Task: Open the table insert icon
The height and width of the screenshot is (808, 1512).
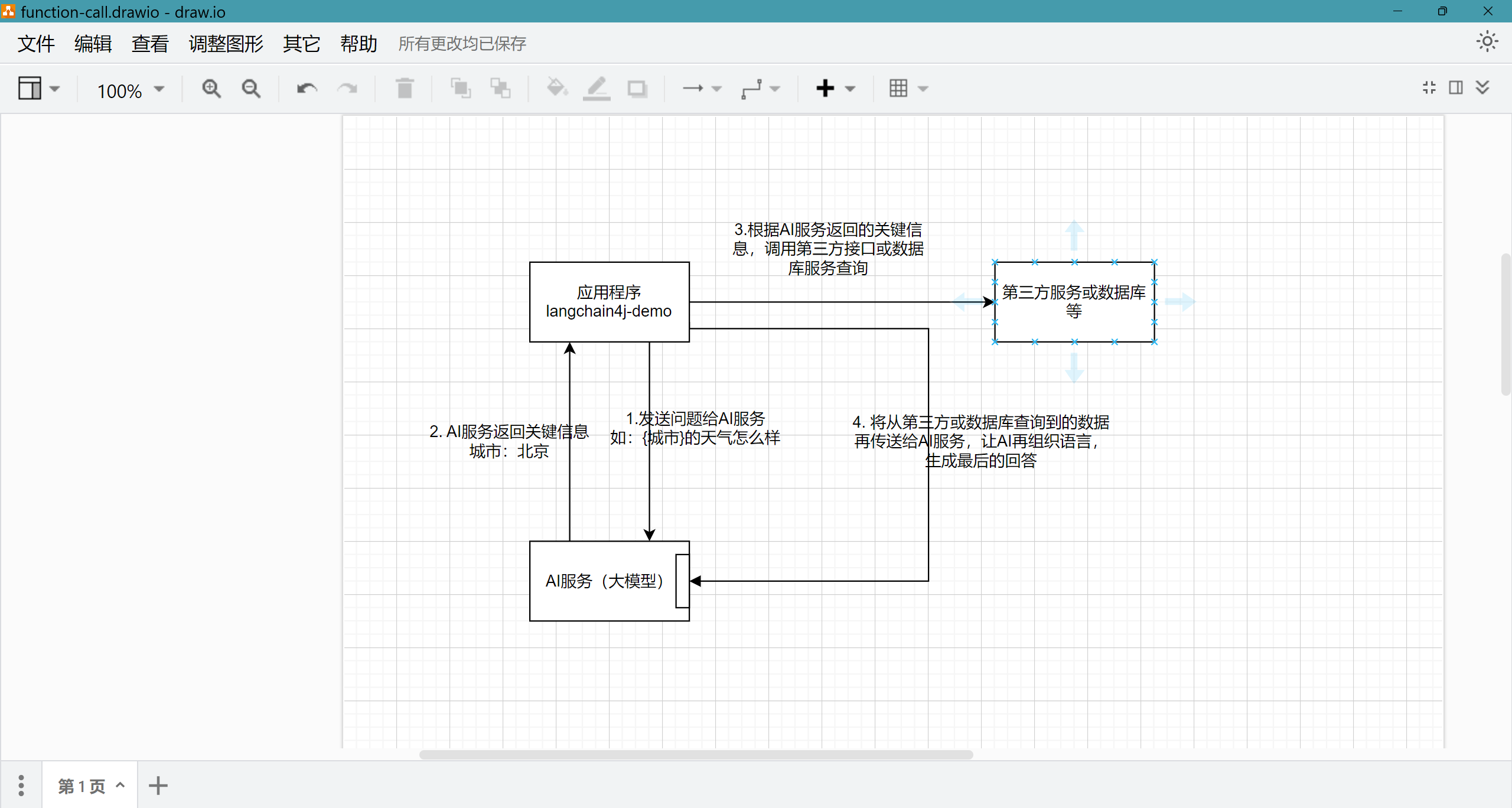Action: [898, 89]
